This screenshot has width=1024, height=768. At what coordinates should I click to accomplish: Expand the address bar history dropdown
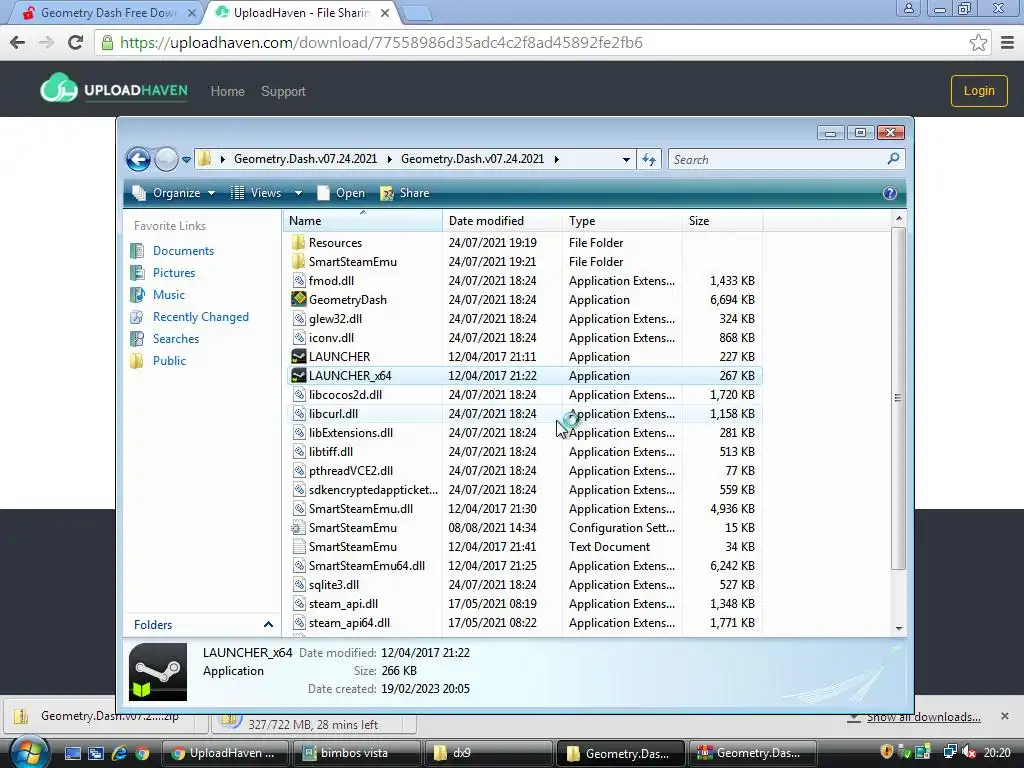click(x=626, y=159)
